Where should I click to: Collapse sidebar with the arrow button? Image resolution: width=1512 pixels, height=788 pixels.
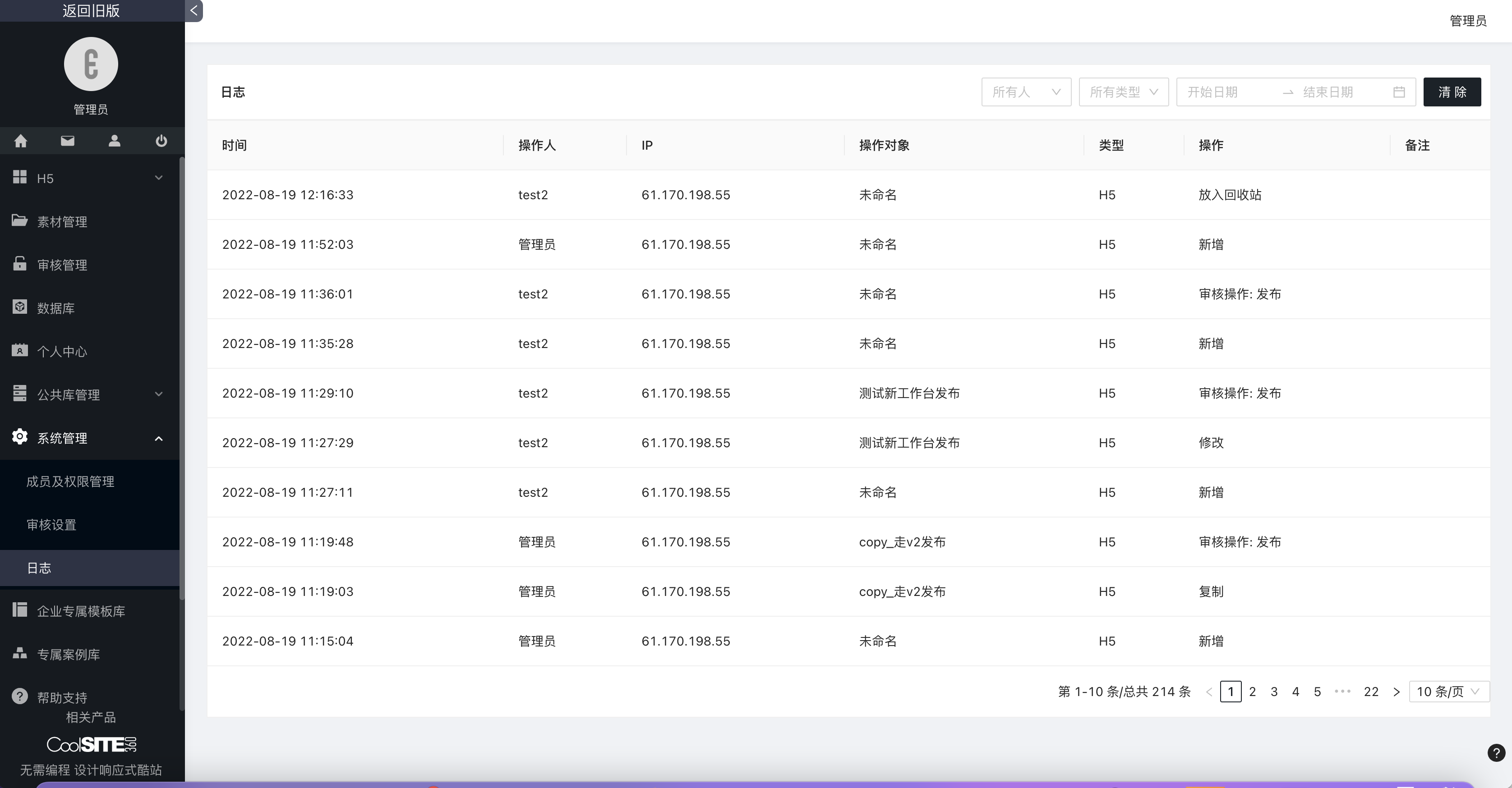pos(194,10)
